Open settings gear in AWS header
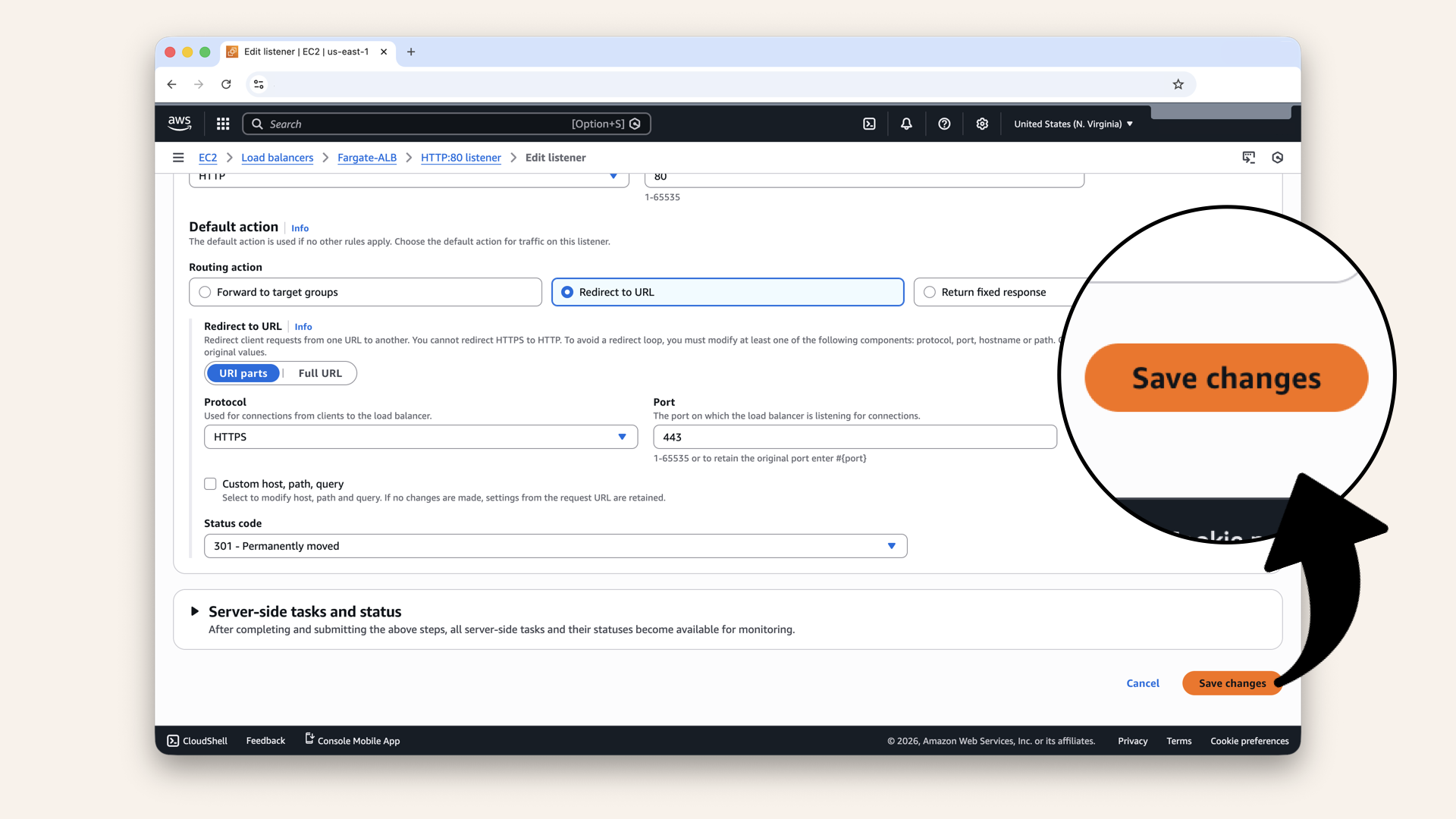The image size is (1456, 819). 982,124
